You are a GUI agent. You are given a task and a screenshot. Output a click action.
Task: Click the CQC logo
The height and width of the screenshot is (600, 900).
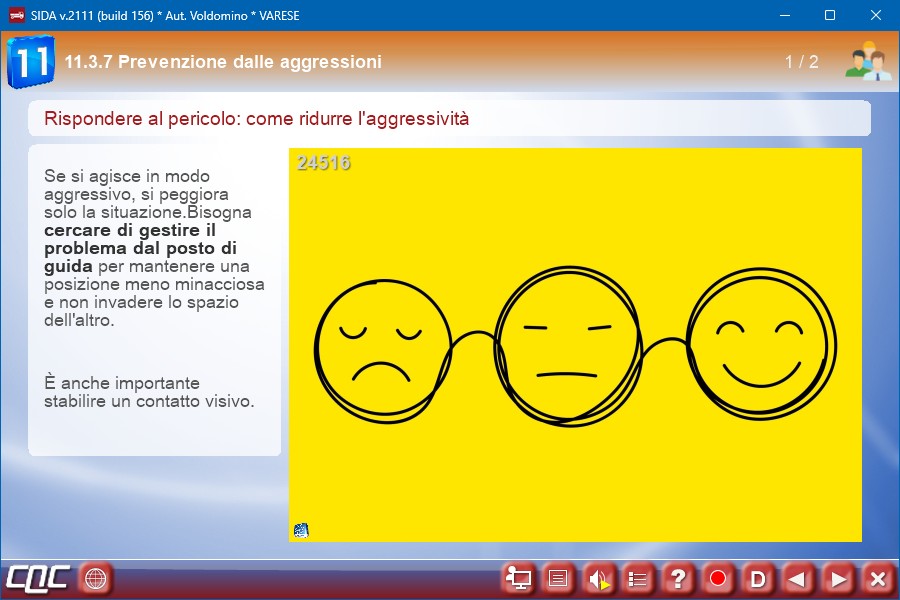[x=38, y=578]
